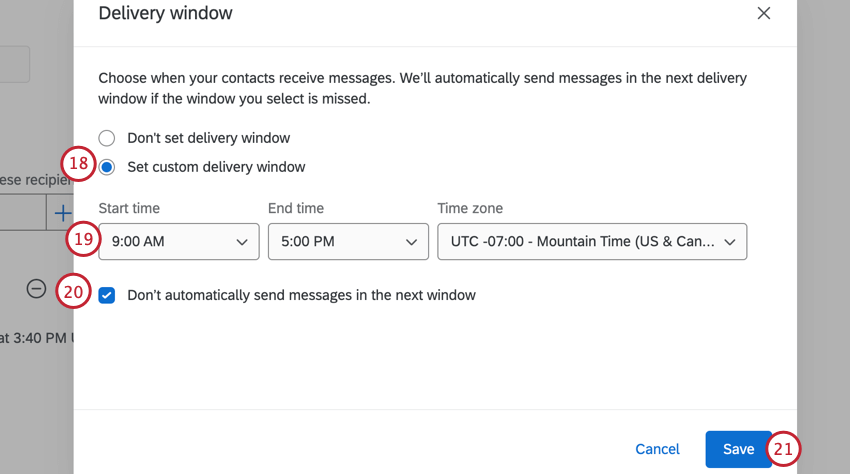The width and height of the screenshot is (850, 474).
Task: Click the red step 21 marker
Action: [x=783, y=450]
